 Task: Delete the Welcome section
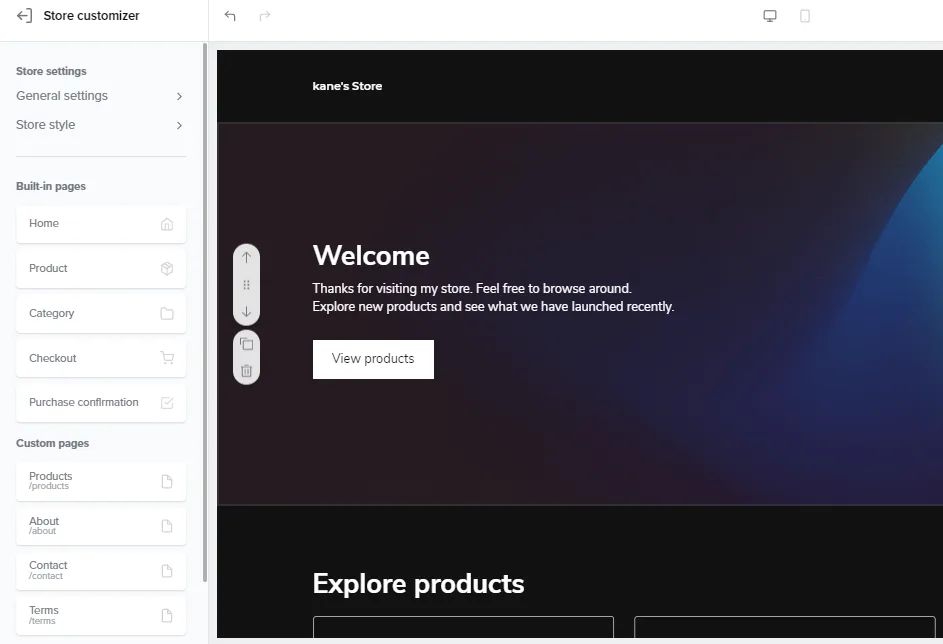click(x=247, y=370)
